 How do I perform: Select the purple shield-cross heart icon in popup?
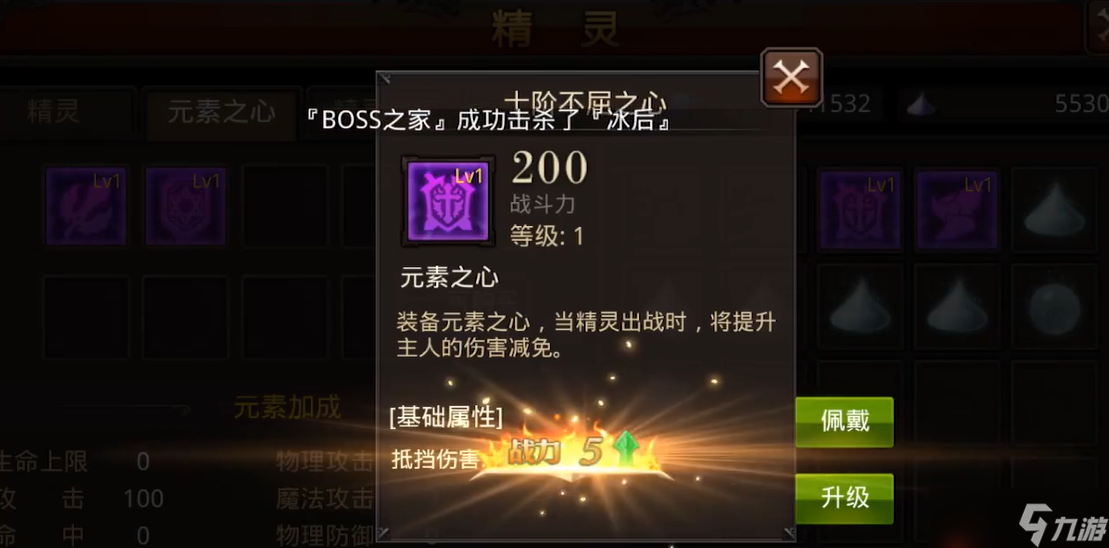click(x=447, y=202)
